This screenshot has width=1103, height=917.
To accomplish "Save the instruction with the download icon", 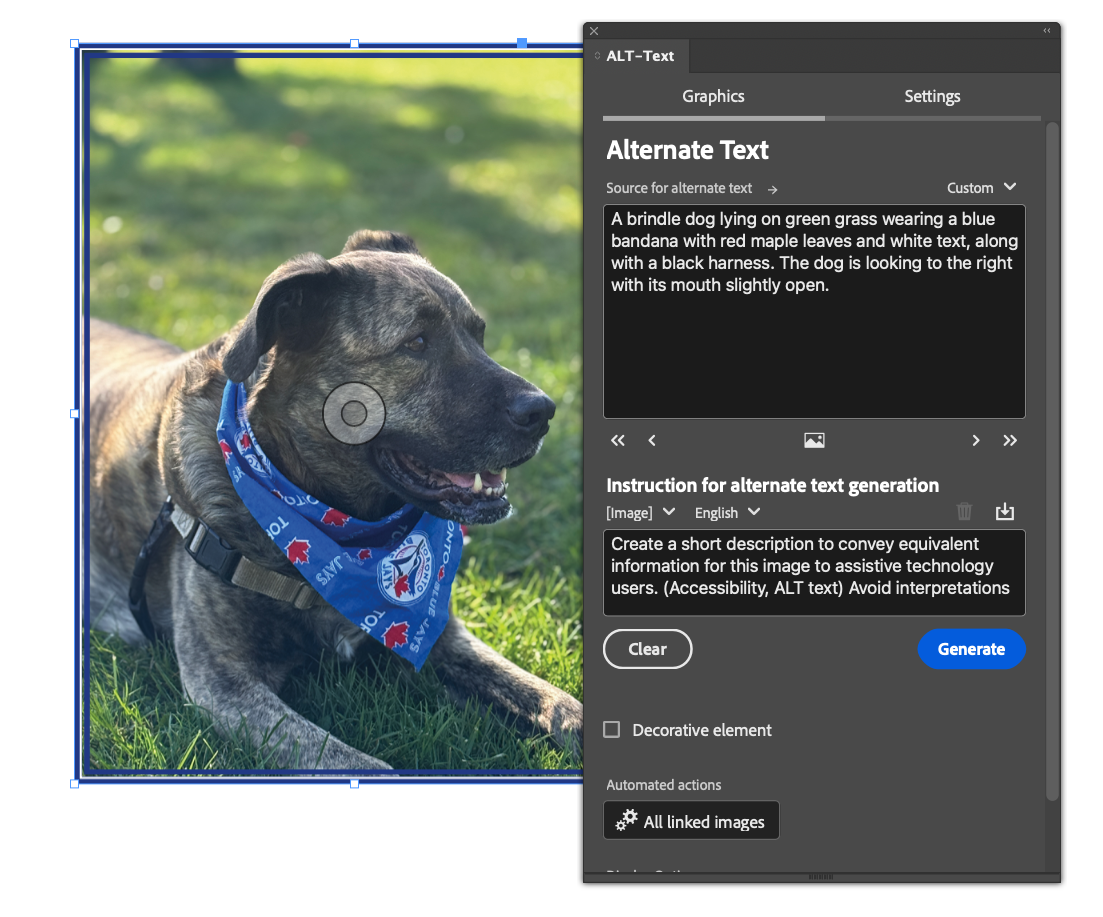I will click(x=1005, y=511).
